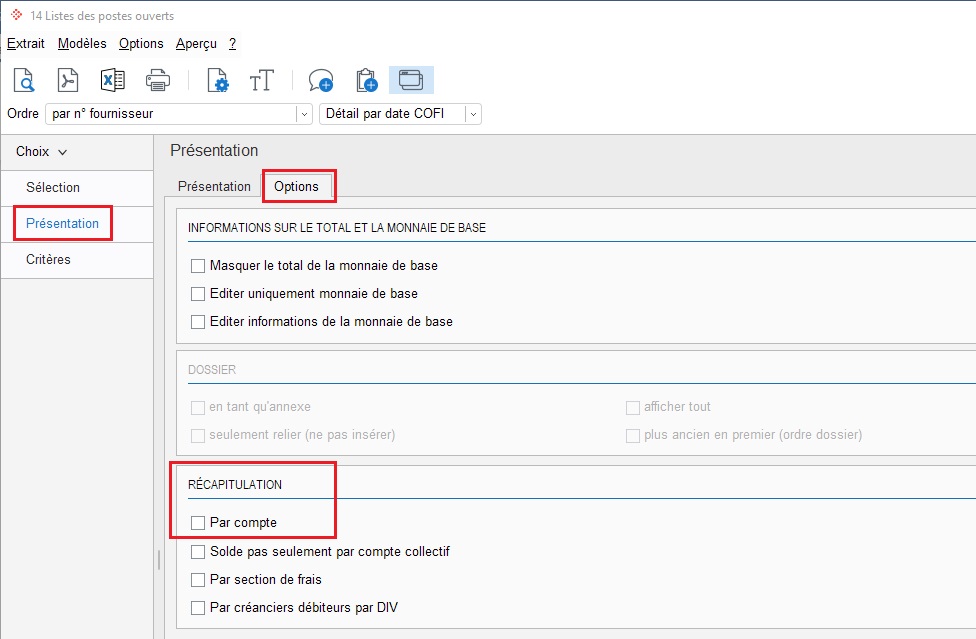976x639 pixels.
Task: Add a comment with the speech bubble icon
Action: pos(321,80)
